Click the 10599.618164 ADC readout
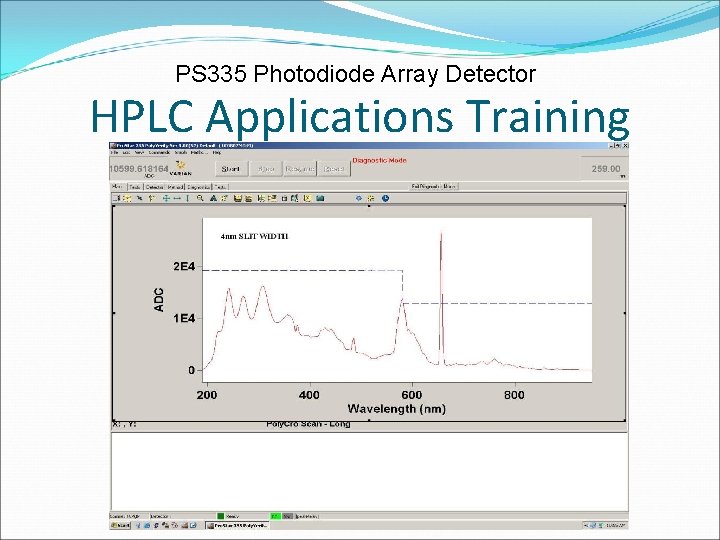720x540 pixels. pyautogui.click(x=139, y=169)
